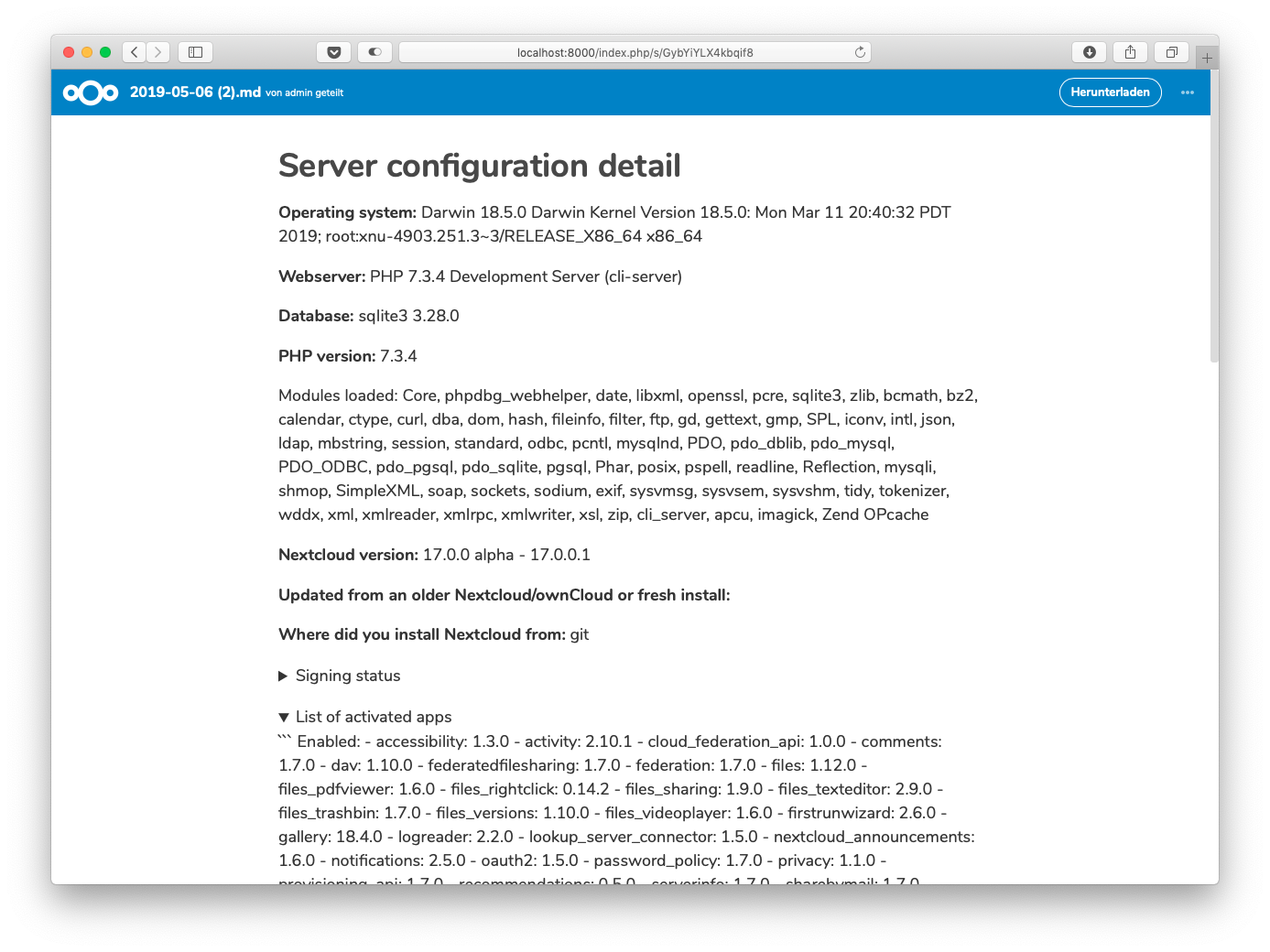The height and width of the screenshot is (952, 1270).
Task: Click 'Where did you install Nextcloud from:' text
Action: point(422,634)
